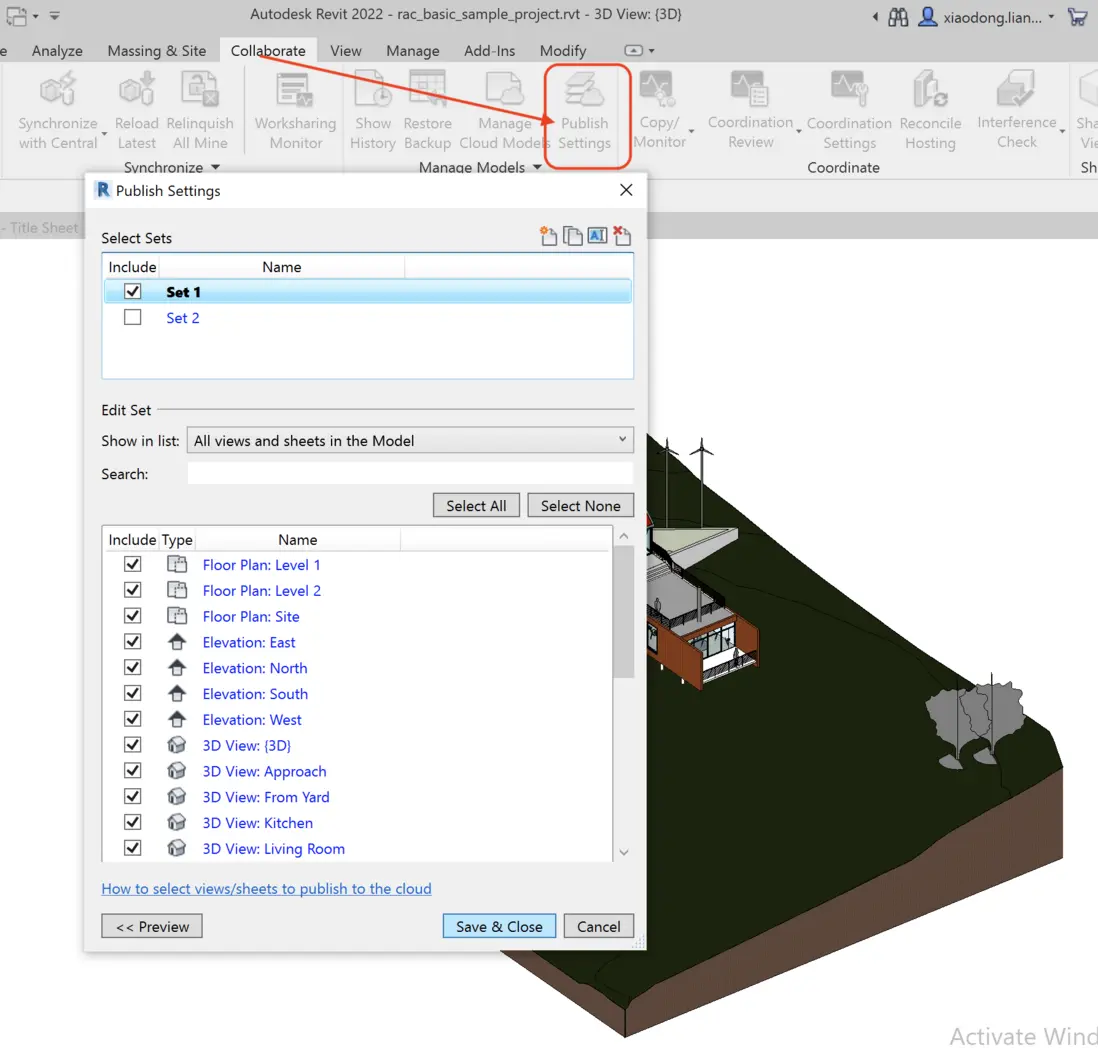Open the how to select views/sheets link
This screenshot has width=1098, height=1048.
pyautogui.click(x=266, y=889)
